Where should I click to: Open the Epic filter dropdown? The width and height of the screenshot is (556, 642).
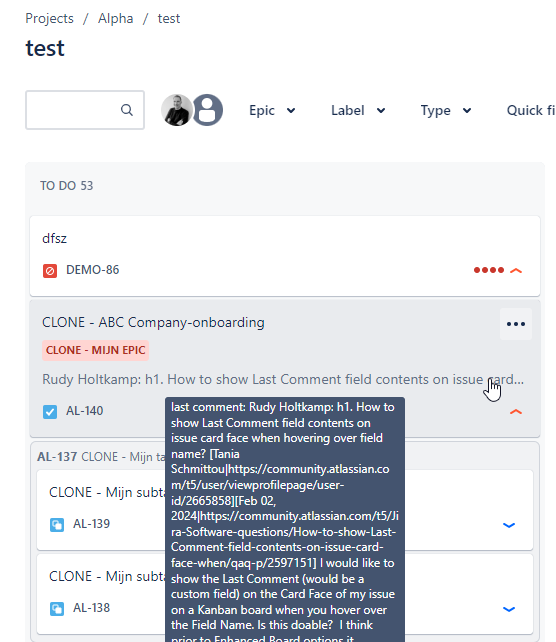[x=272, y=110]
